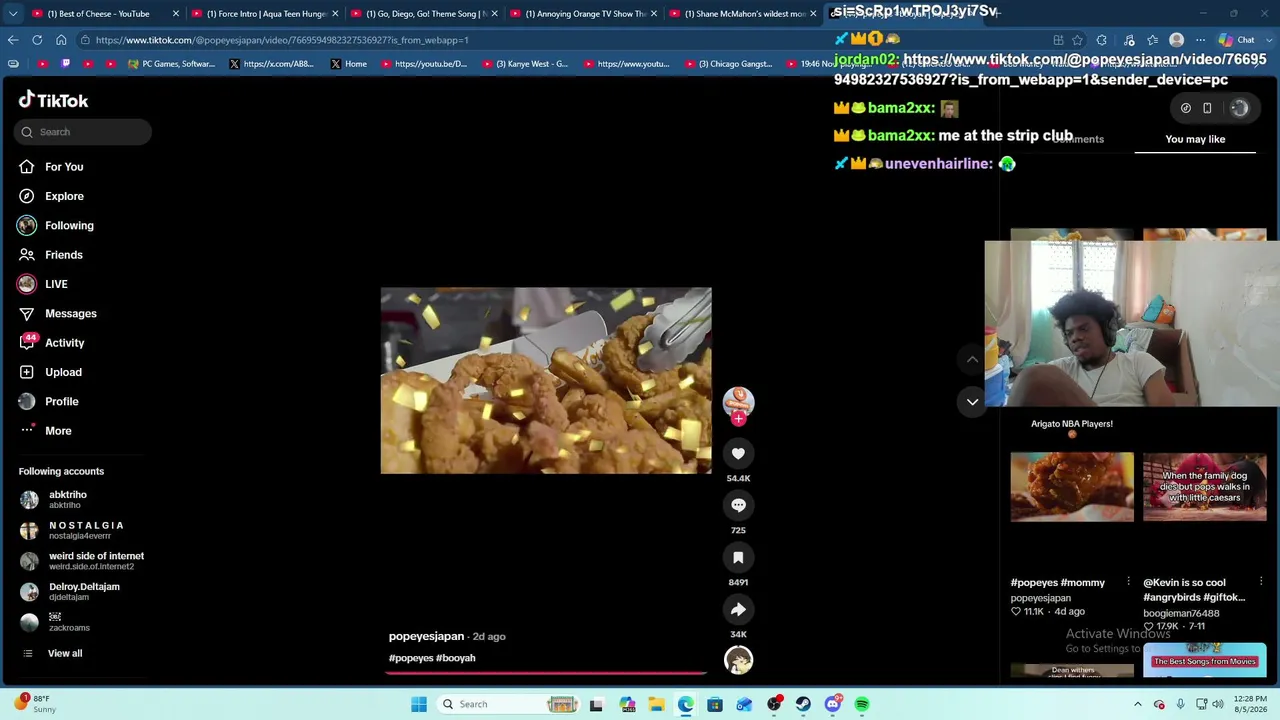Image resolution: width=1280 pixels, height=720 pixels.
Task: Expand following accounts with View all
Action: (65, 653)
